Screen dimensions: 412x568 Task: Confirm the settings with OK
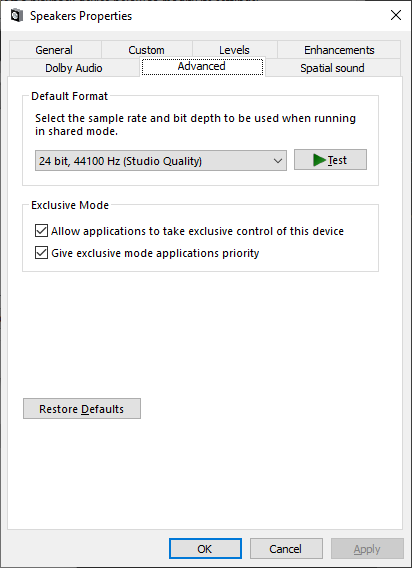[205, 549]
